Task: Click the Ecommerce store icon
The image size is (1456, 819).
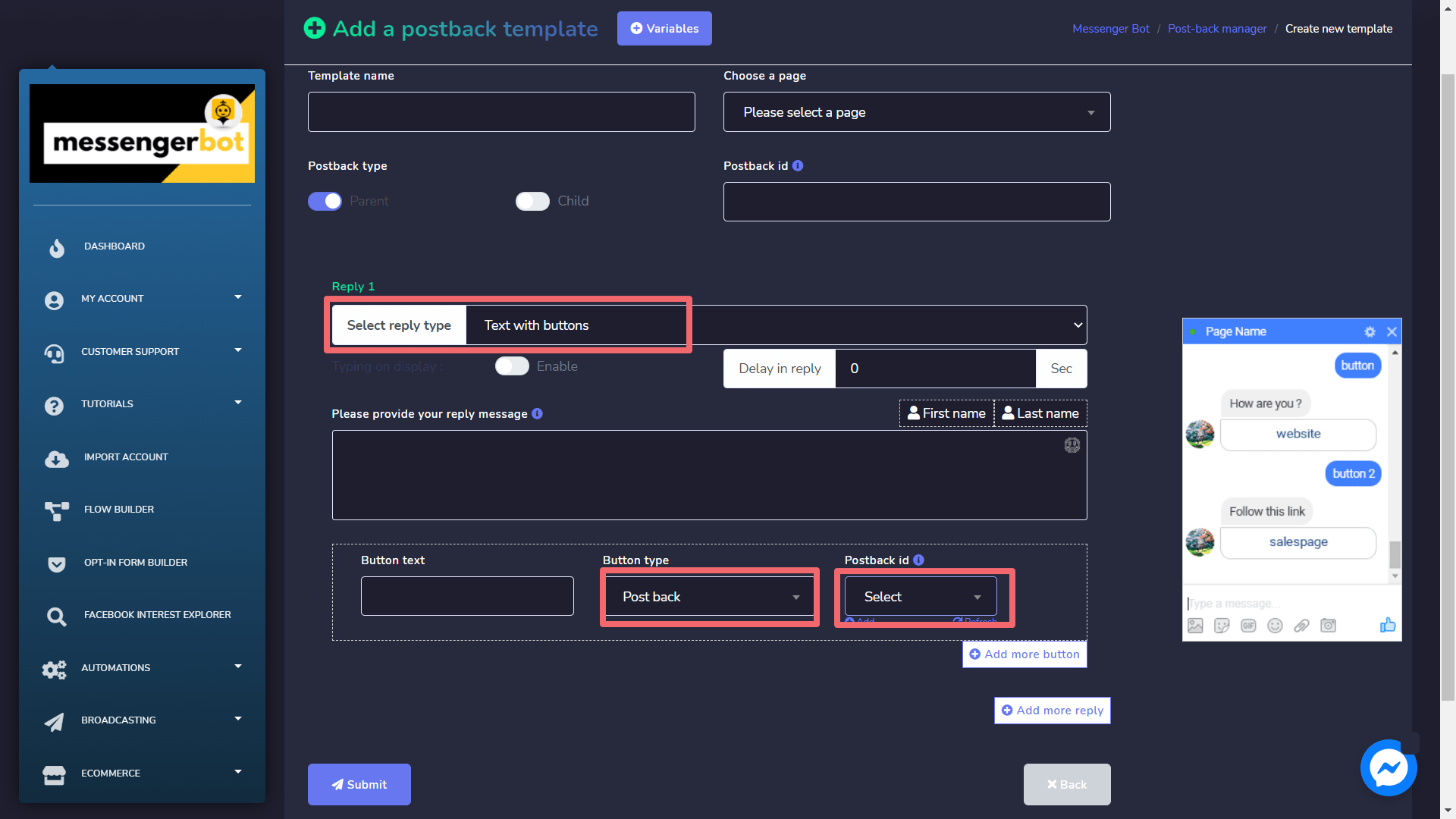Action: pos(54,774)
